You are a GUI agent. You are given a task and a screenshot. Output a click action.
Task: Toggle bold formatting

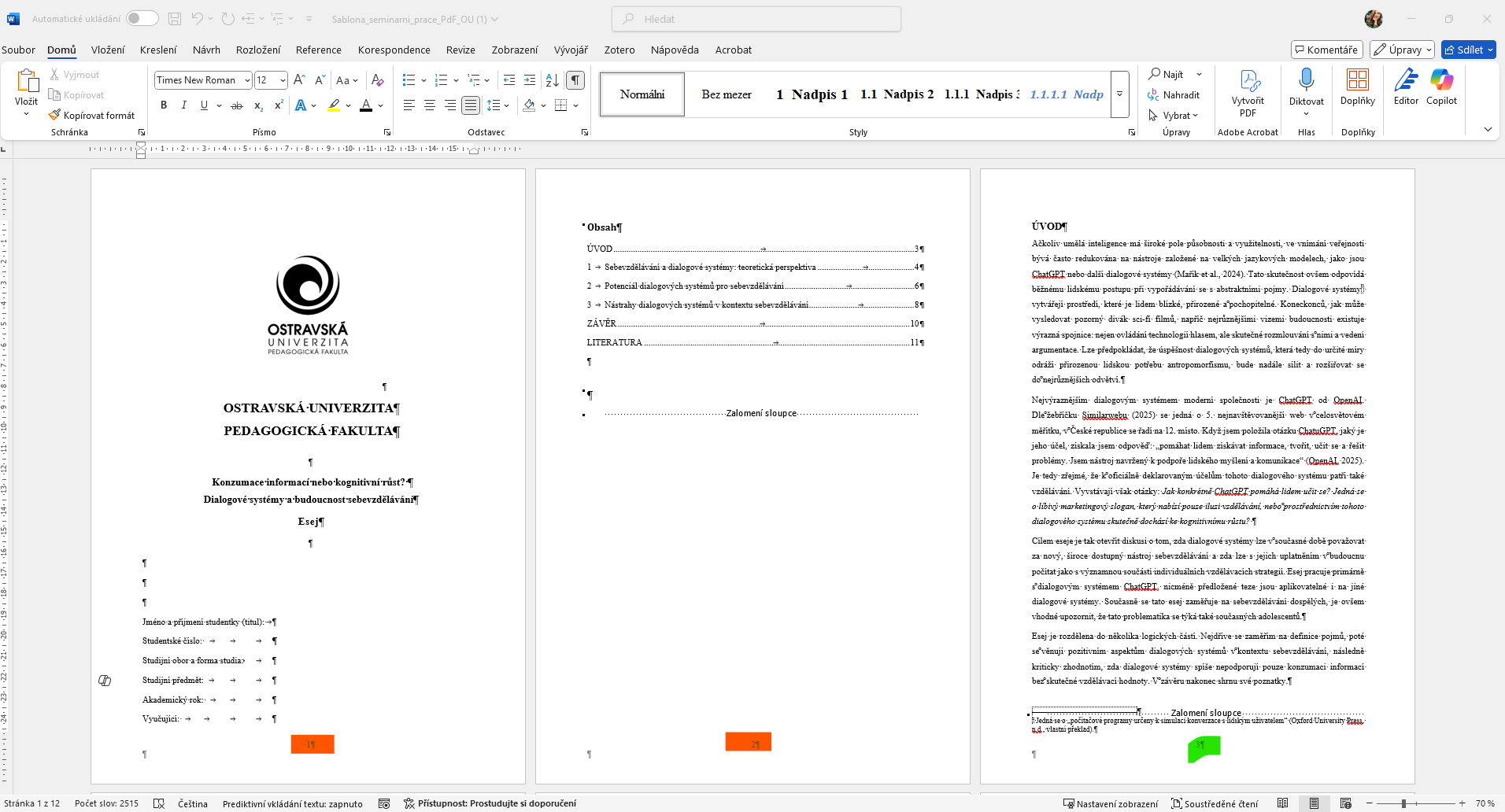164,105
